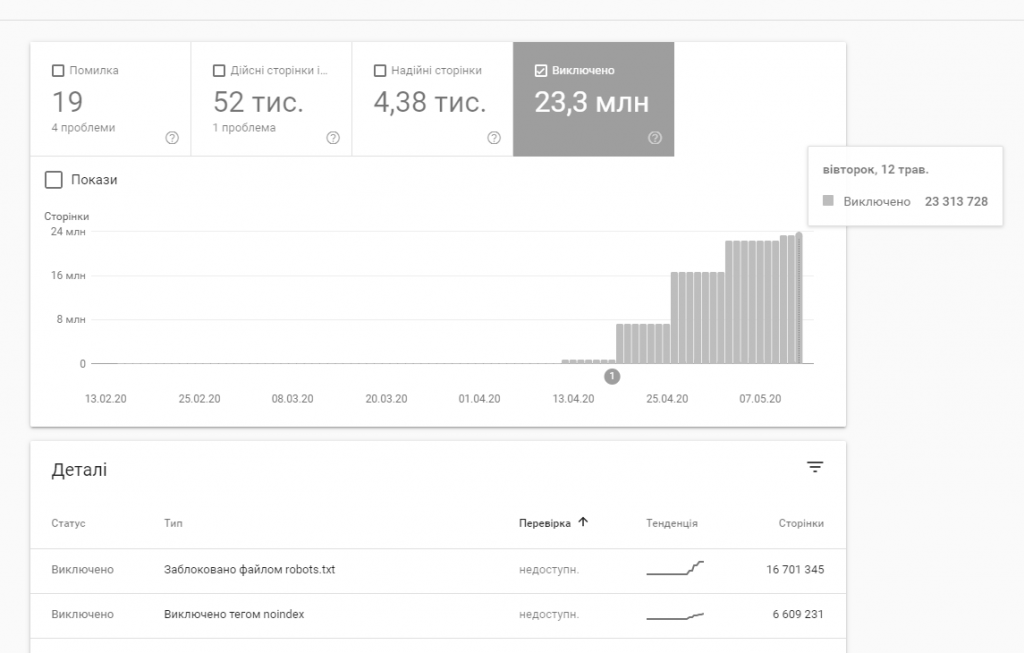Uncheck the Виключено checkbox
Image resolution: width=1024 pixels, height=653 pixels.
click(541, 71)
